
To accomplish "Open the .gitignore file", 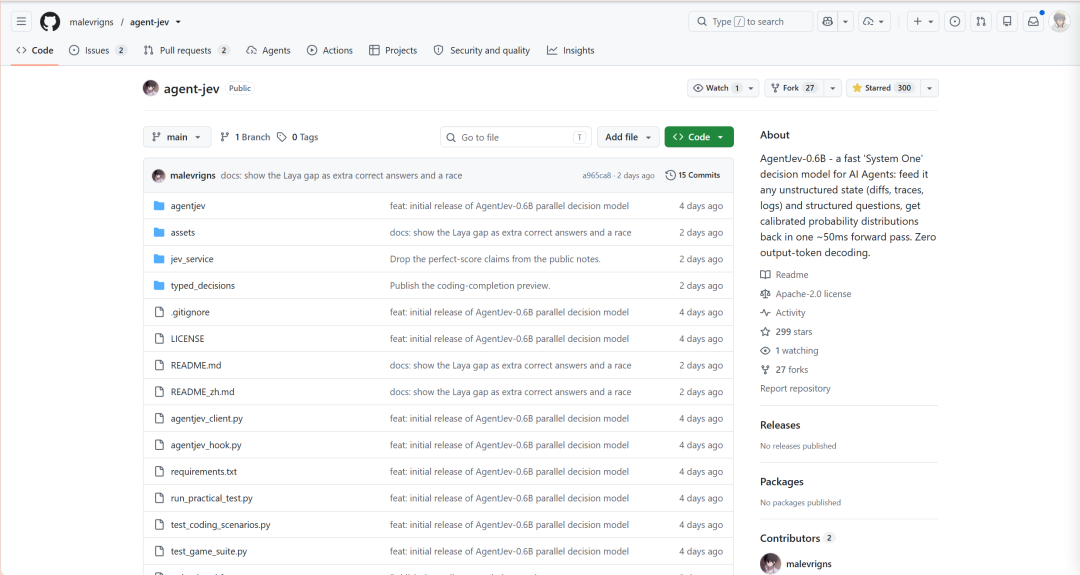I will tap(190, 312).
